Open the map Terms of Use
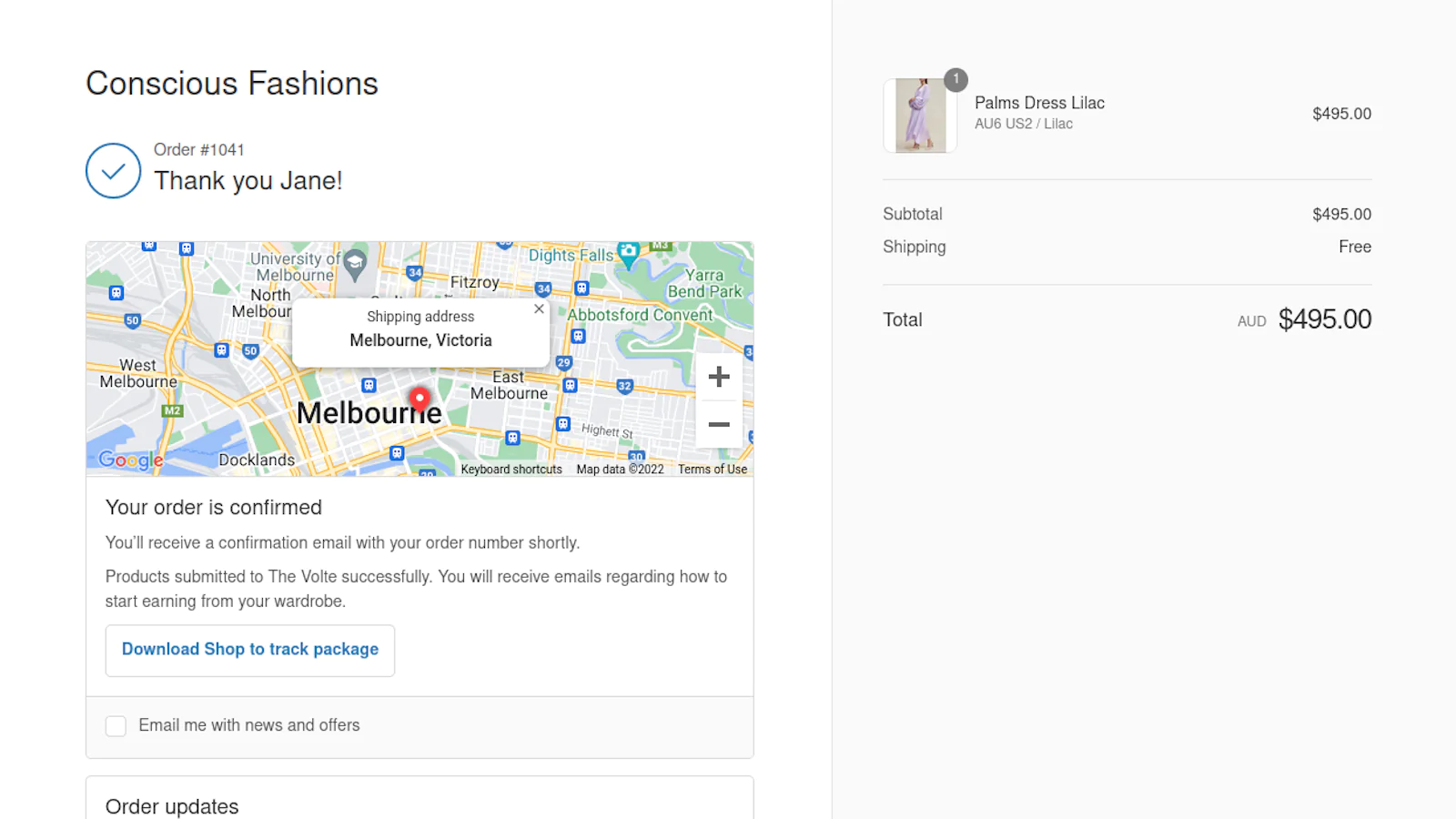 coord(713,470)
